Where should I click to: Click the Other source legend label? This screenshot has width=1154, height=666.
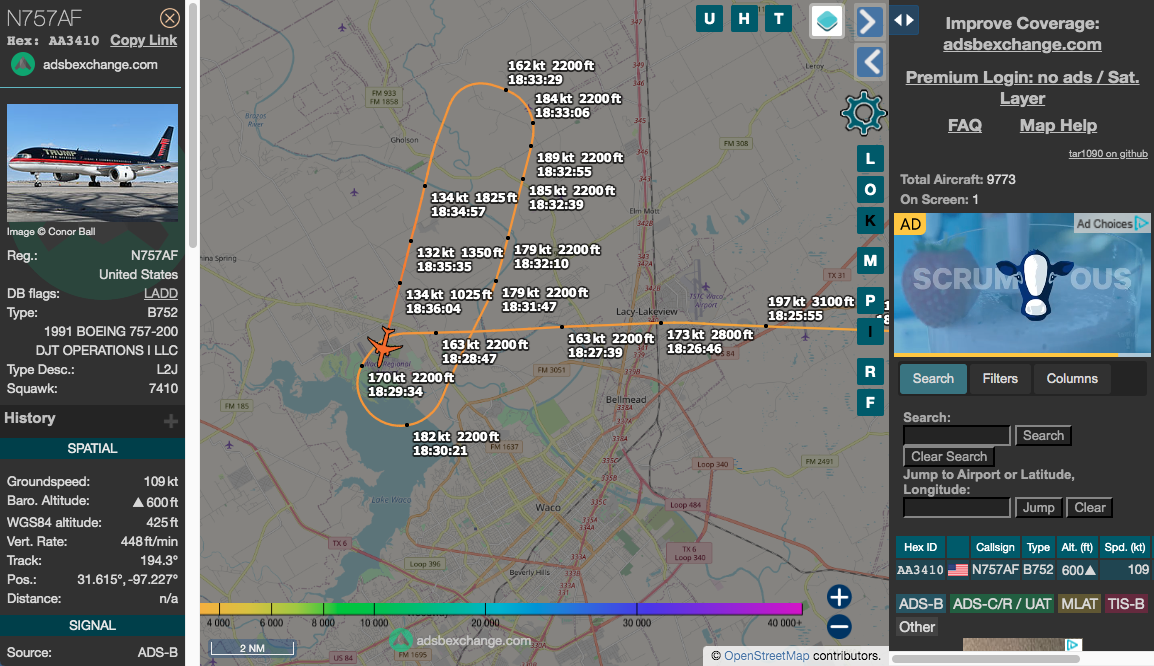[916, 627]
